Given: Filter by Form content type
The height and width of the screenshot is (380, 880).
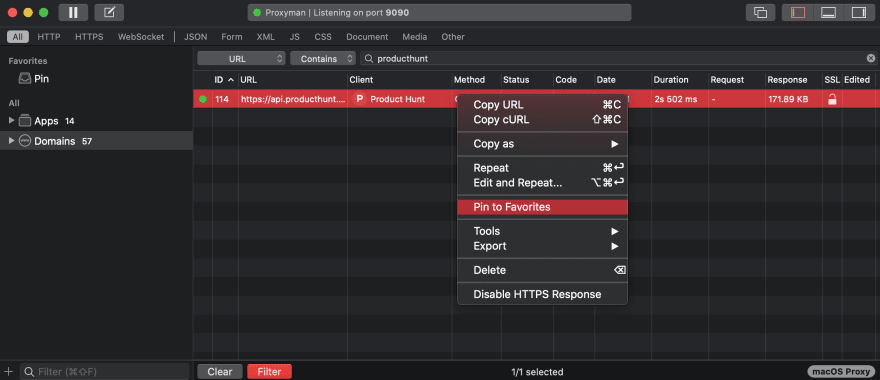Looking at the screenshot, I should coord(232,36).
